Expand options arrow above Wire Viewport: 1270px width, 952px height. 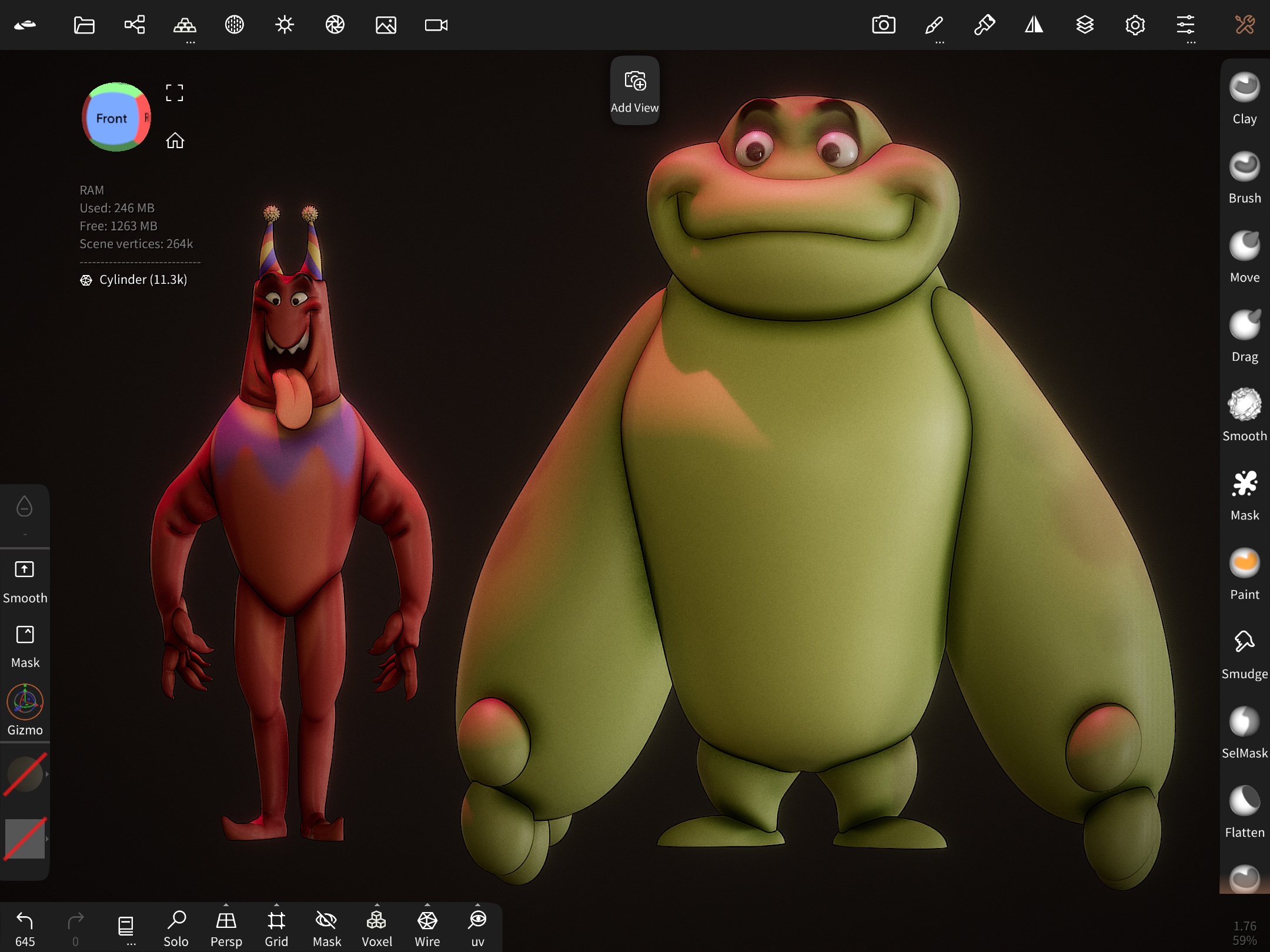[x=427, y=905]
